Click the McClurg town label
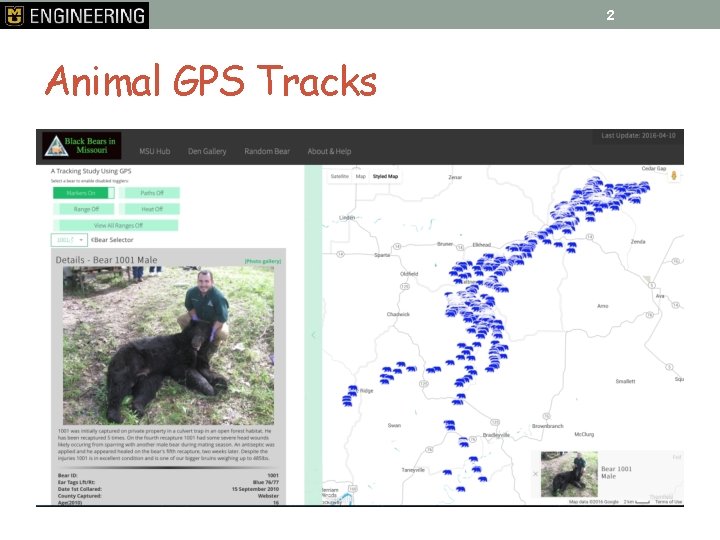This screenshot has width=720, height=540. coord(584,434)
